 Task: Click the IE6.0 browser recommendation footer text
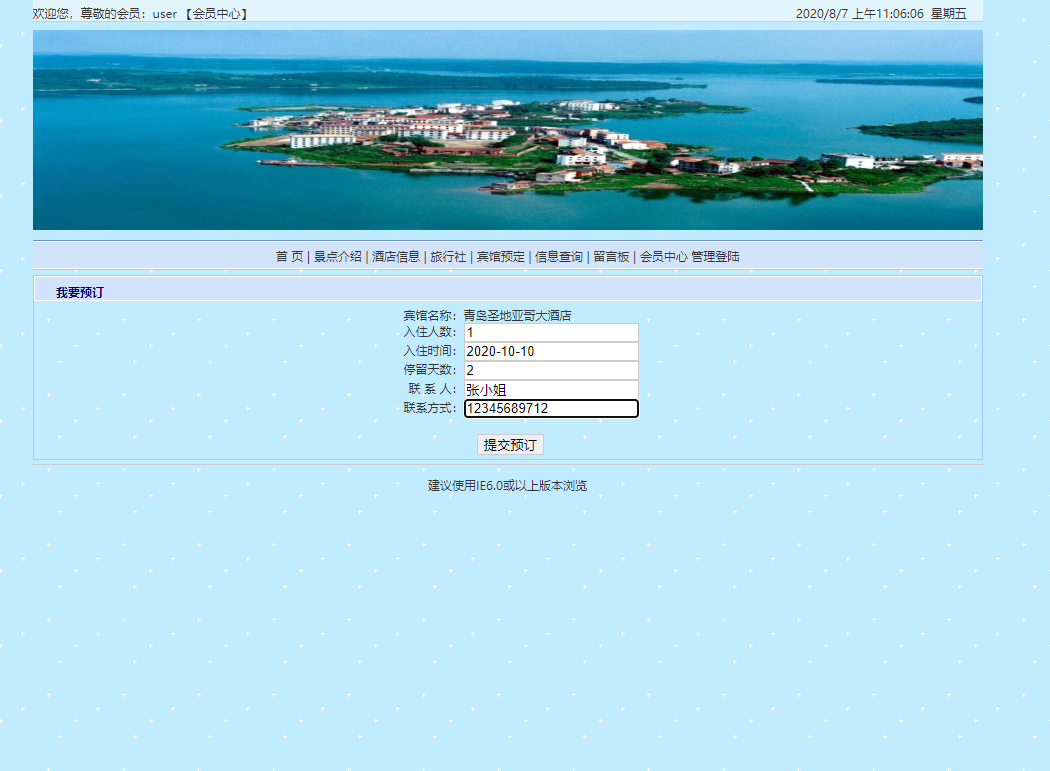pos(508,484)
